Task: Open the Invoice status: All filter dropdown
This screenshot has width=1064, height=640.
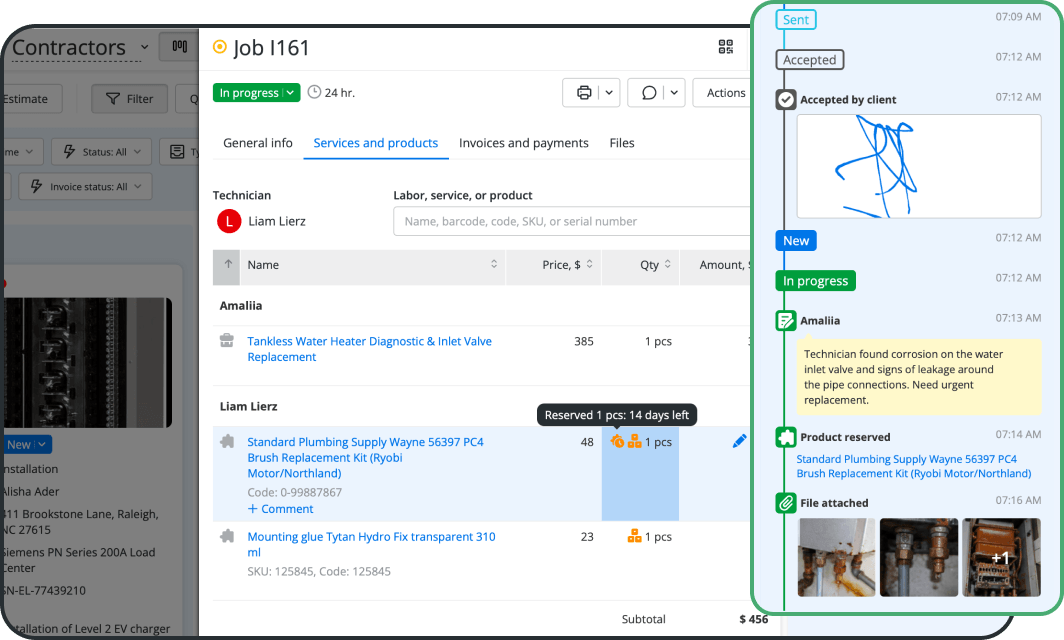Action: click(86, 187)
